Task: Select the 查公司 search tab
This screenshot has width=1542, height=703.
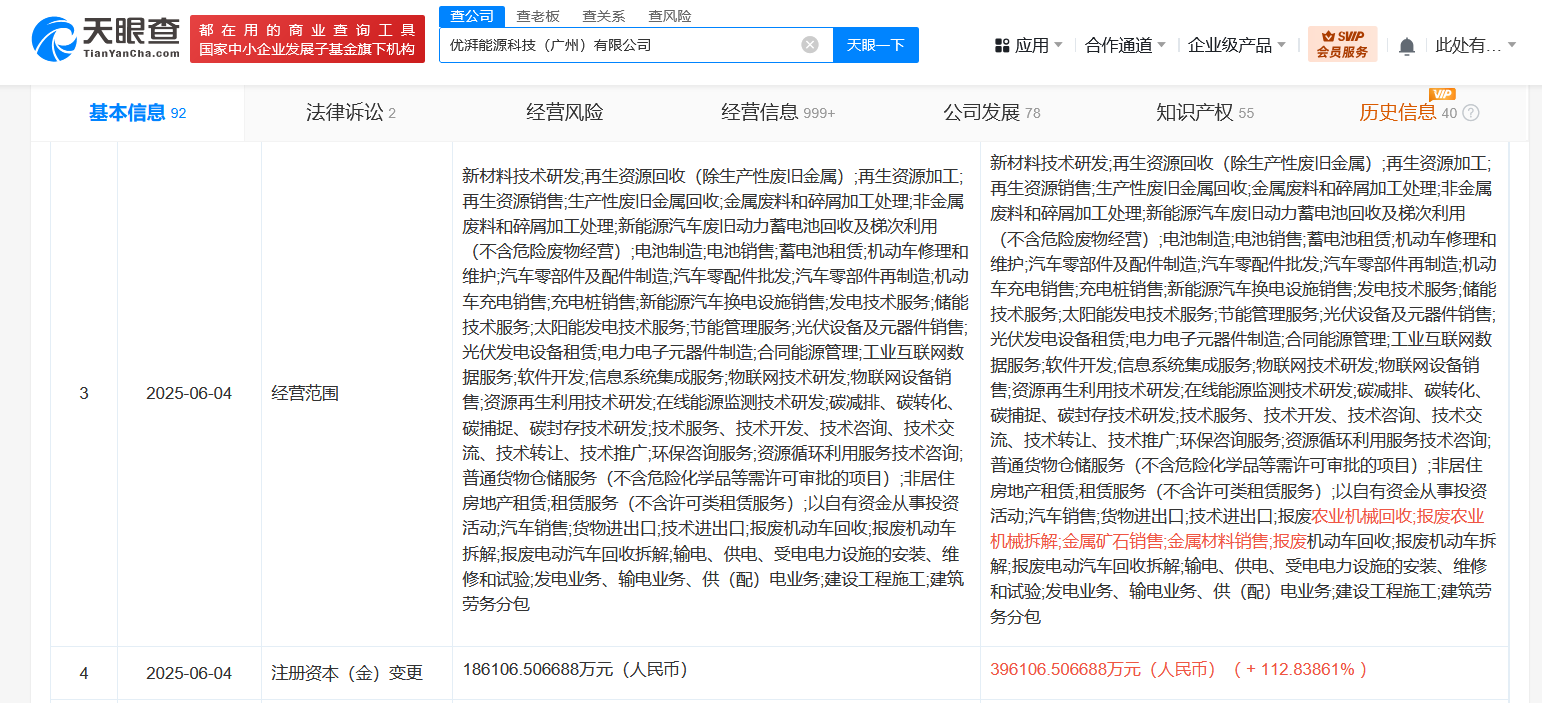Action: click(x=472, y=16)
